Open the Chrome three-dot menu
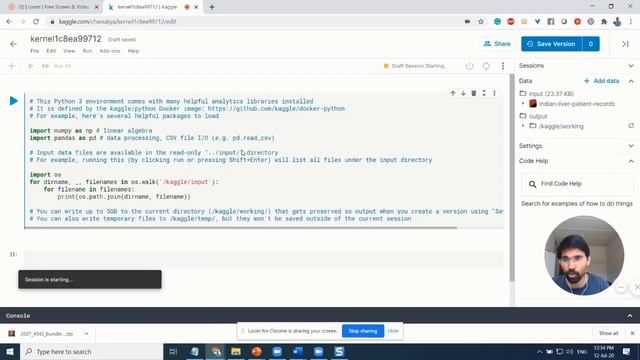The width and height of the screenshot is (640, 360). pos(631,21)
